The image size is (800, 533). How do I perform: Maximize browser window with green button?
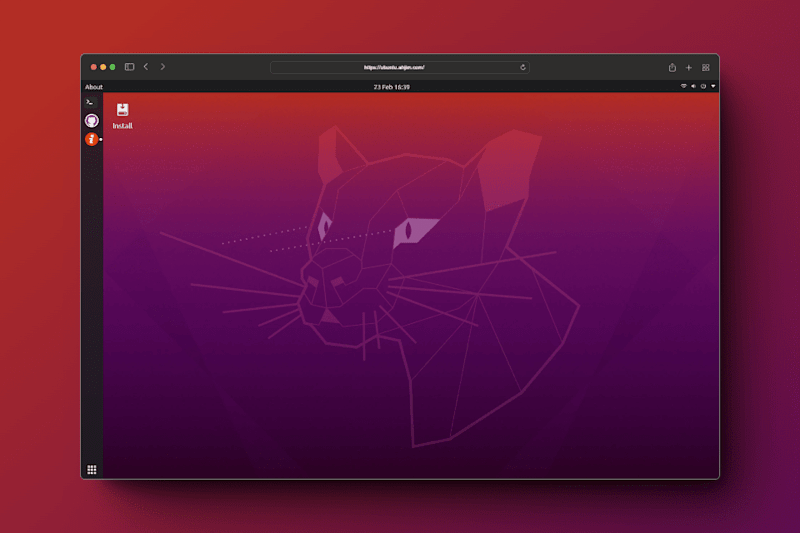113,67
